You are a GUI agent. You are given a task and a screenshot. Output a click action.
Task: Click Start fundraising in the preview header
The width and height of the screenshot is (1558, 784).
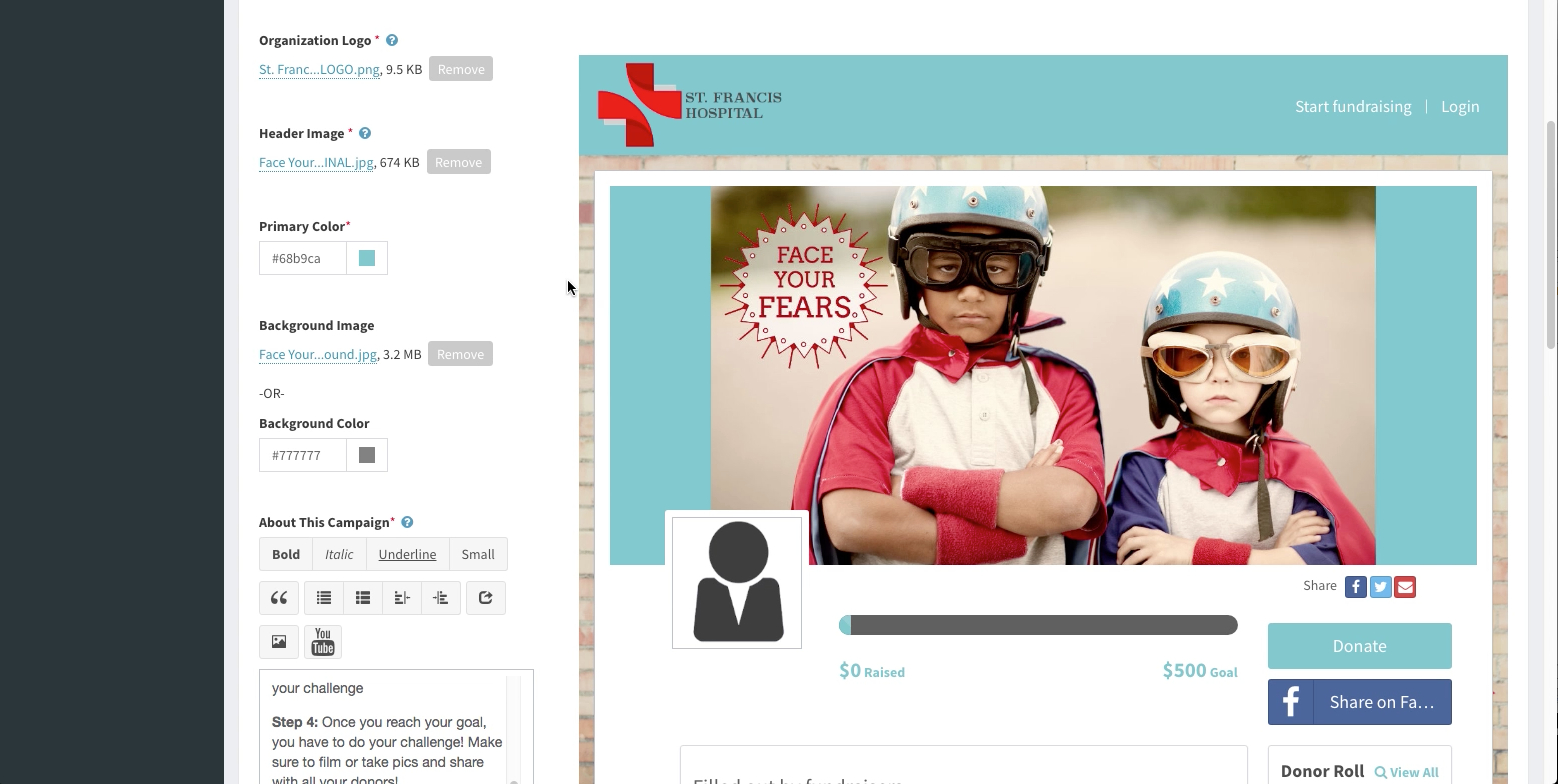coord(1353,106)
